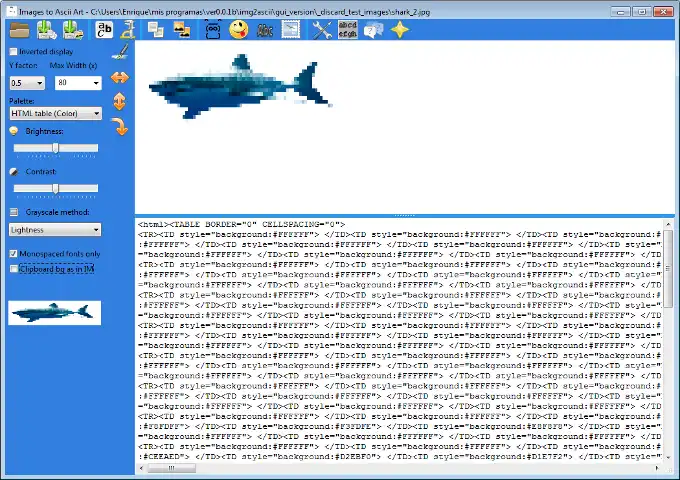Maximize the Images to Ascii Art window
680x480 pixels.
pyautogui.click(x=641, y=12)
